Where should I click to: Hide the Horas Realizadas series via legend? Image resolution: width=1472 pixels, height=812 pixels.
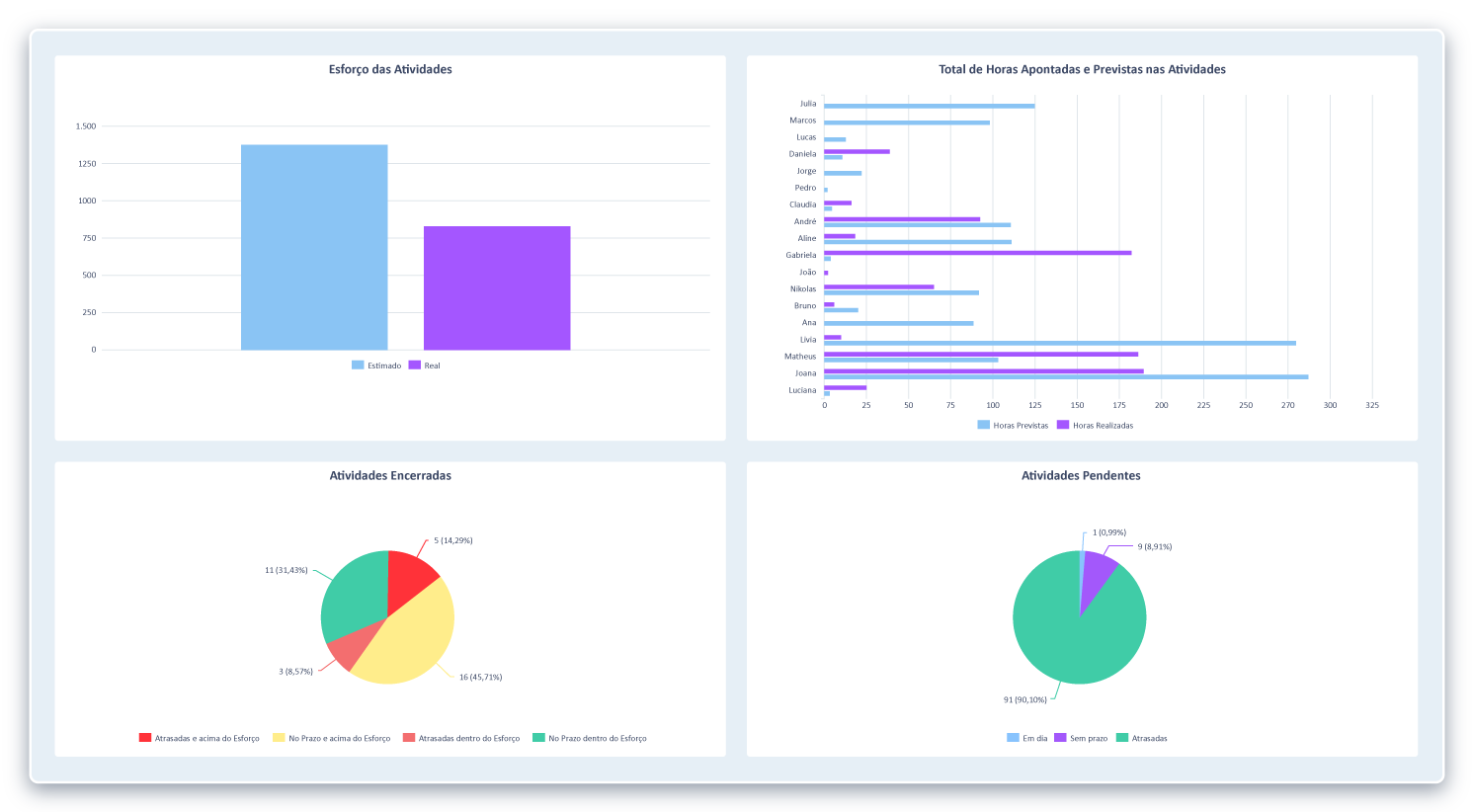(x=1095, y=425)
